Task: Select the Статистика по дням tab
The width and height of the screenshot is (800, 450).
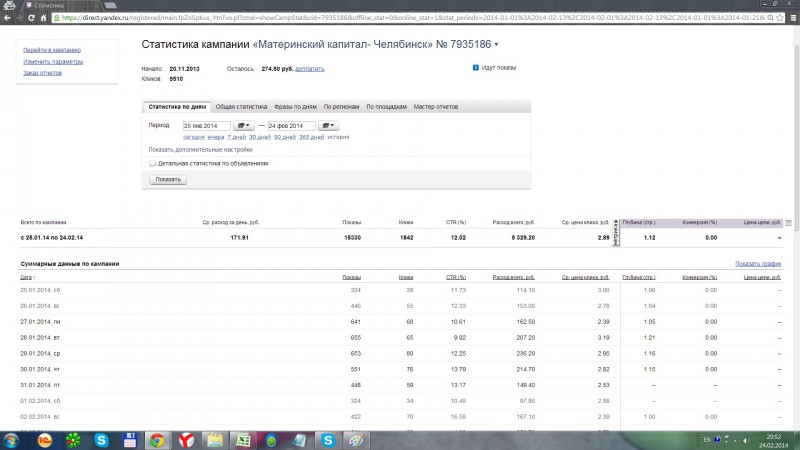Action: click(x=177, y=107)
